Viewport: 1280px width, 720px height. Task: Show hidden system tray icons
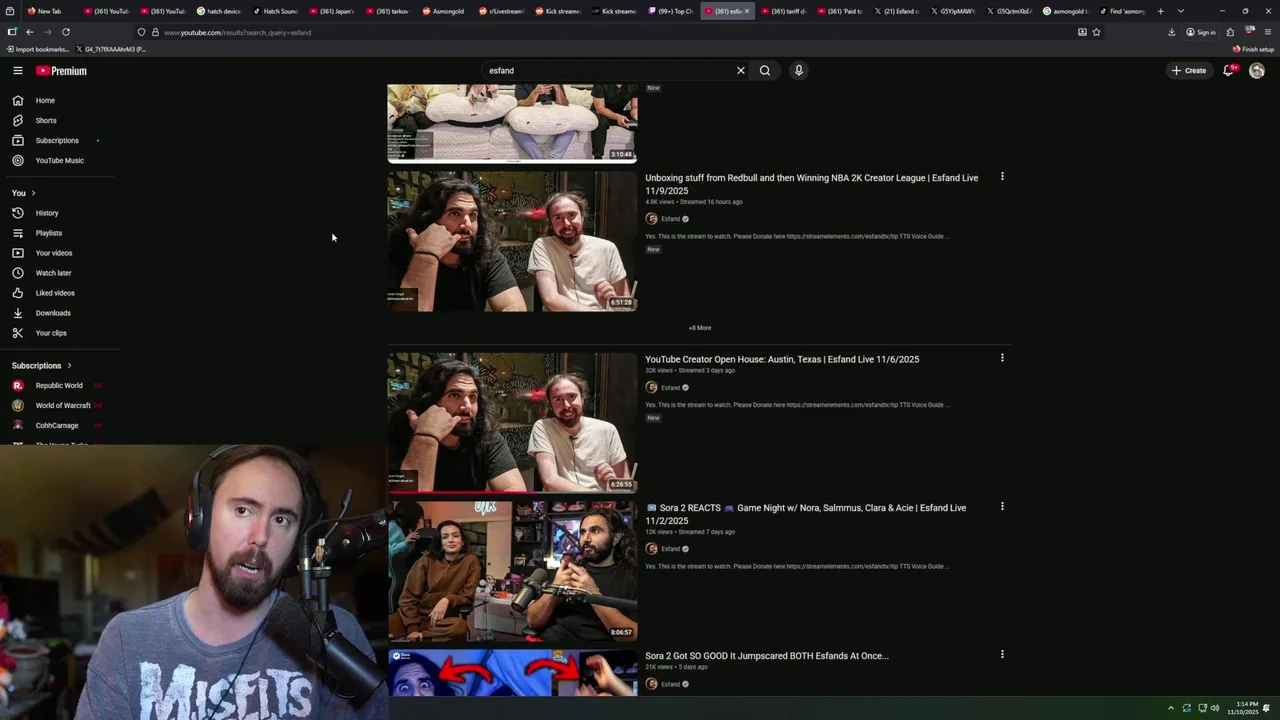[1170, 708]
